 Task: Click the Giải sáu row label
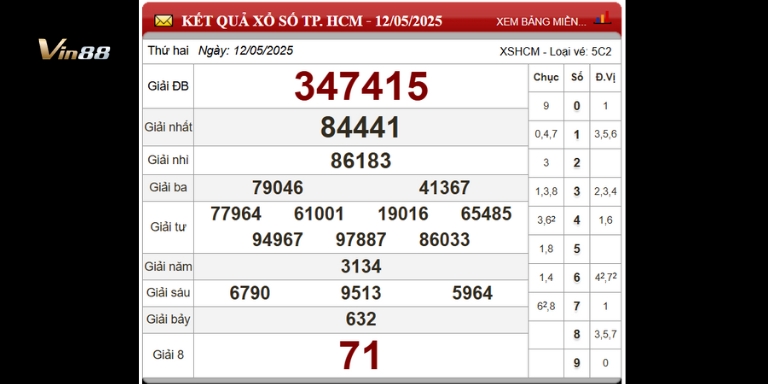[x=168, y=293]
